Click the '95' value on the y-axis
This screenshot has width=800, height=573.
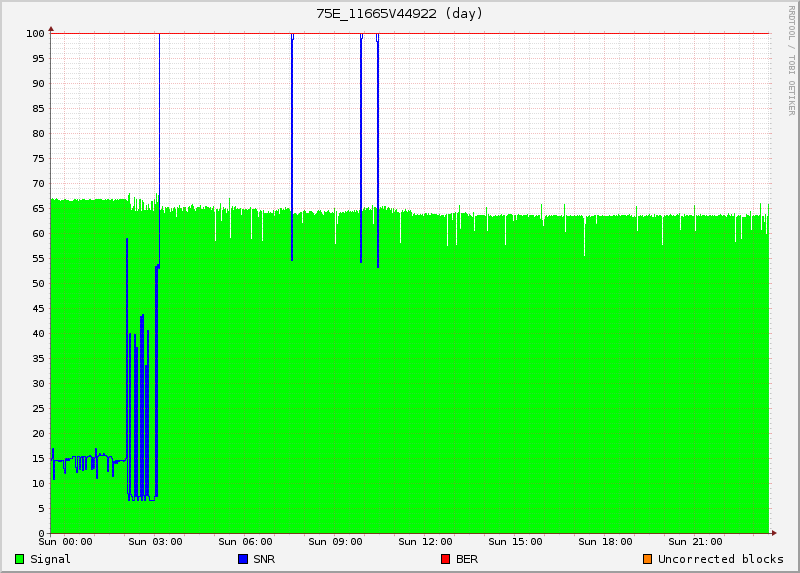(x=38, y=59)
